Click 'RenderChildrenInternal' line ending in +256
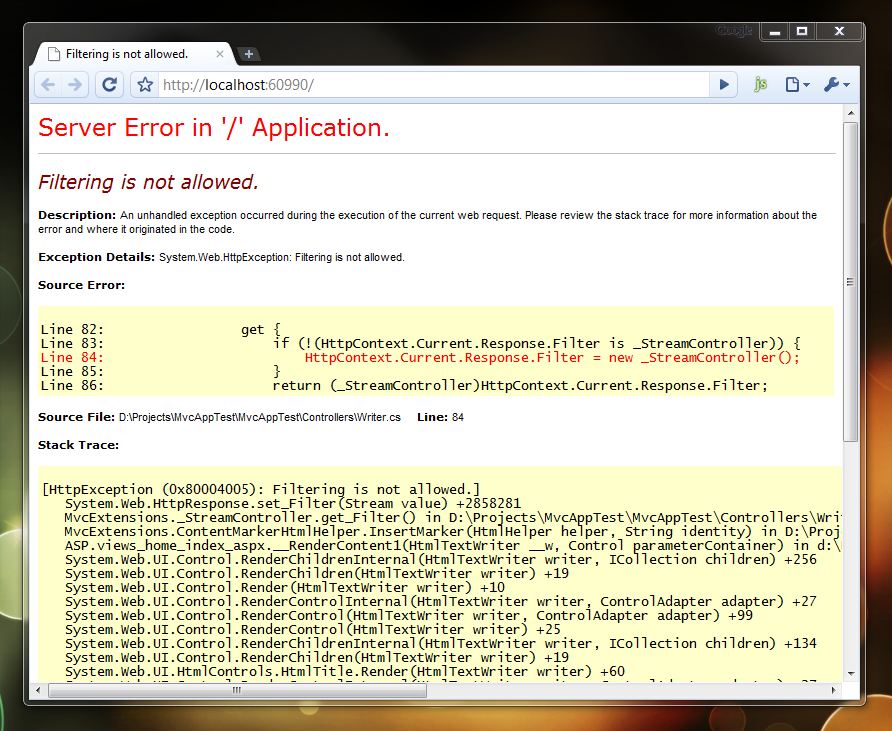 441,560
